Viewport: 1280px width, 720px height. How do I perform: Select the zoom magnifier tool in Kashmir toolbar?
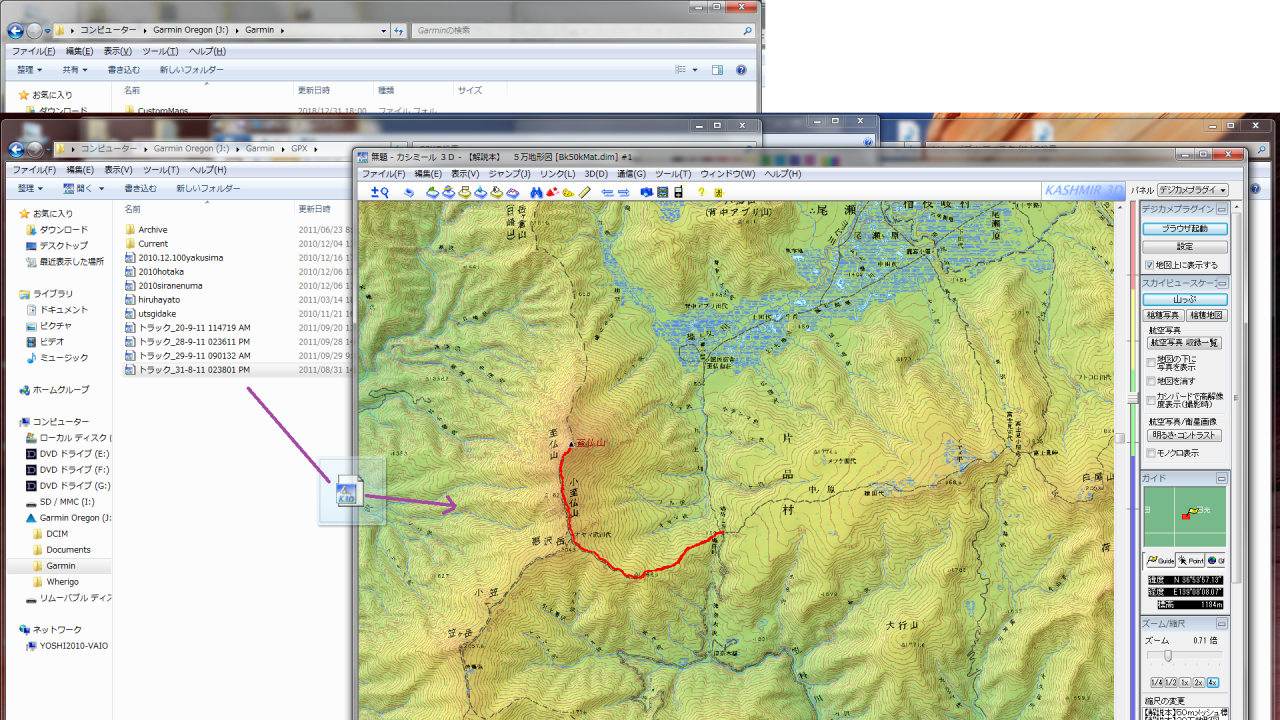pos(379,192)
